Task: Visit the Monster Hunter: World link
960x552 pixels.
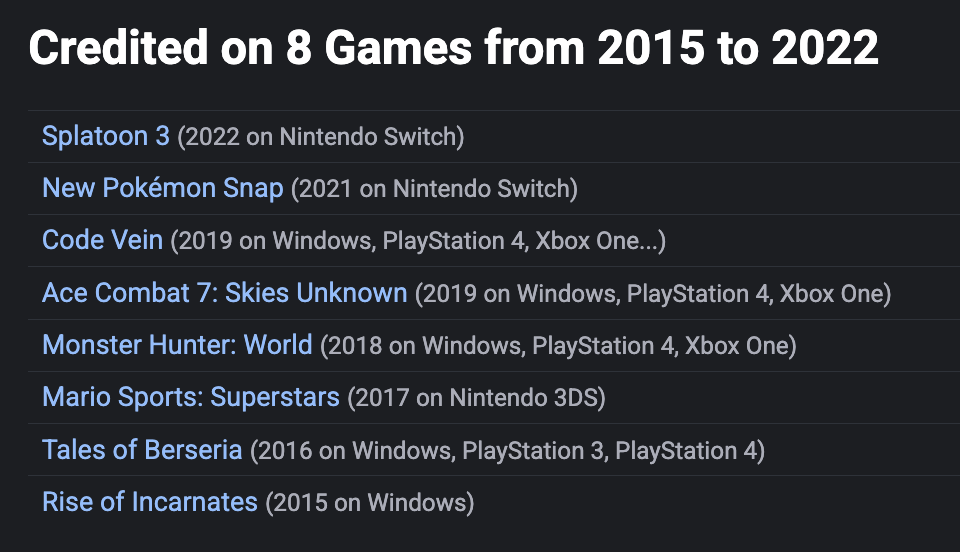Action: [x=177, y=345]
